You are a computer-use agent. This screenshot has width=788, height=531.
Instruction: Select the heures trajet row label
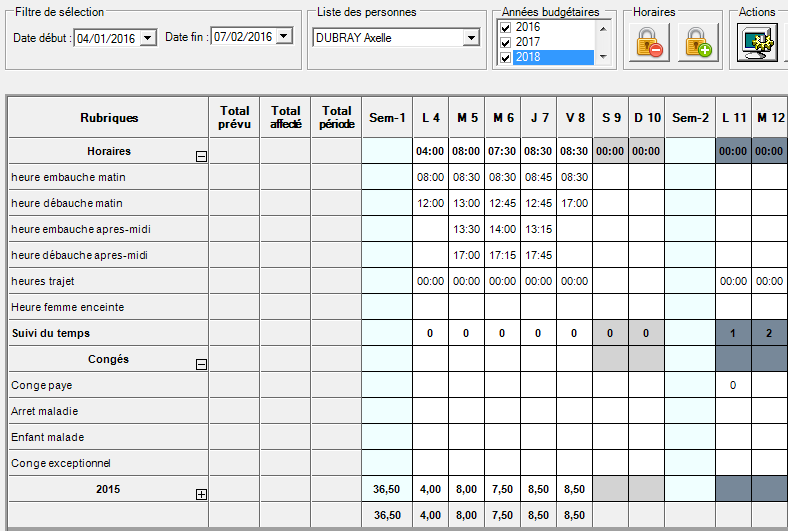(43, 281)
